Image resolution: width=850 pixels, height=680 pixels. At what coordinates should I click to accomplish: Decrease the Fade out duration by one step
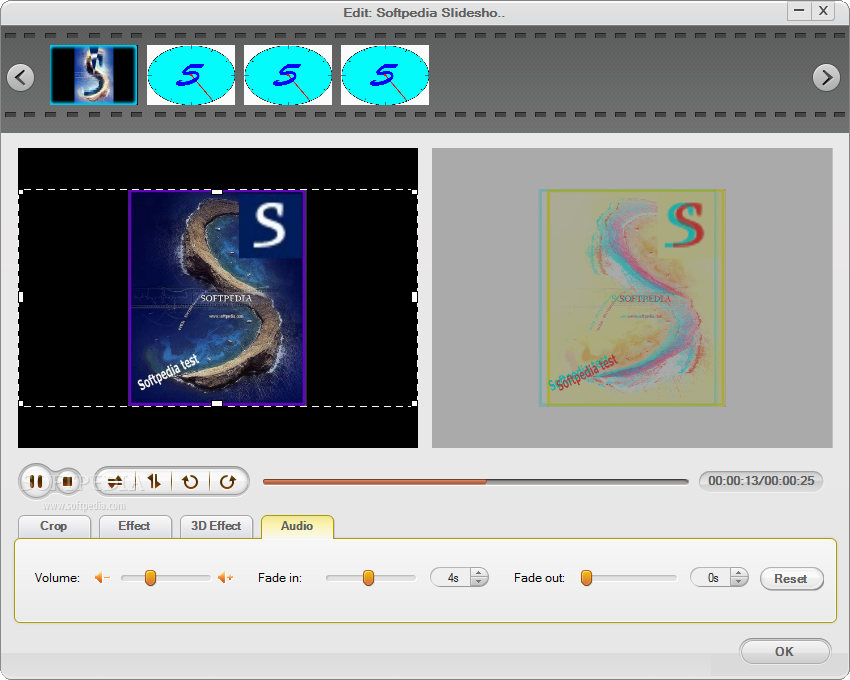click(739, 582)
